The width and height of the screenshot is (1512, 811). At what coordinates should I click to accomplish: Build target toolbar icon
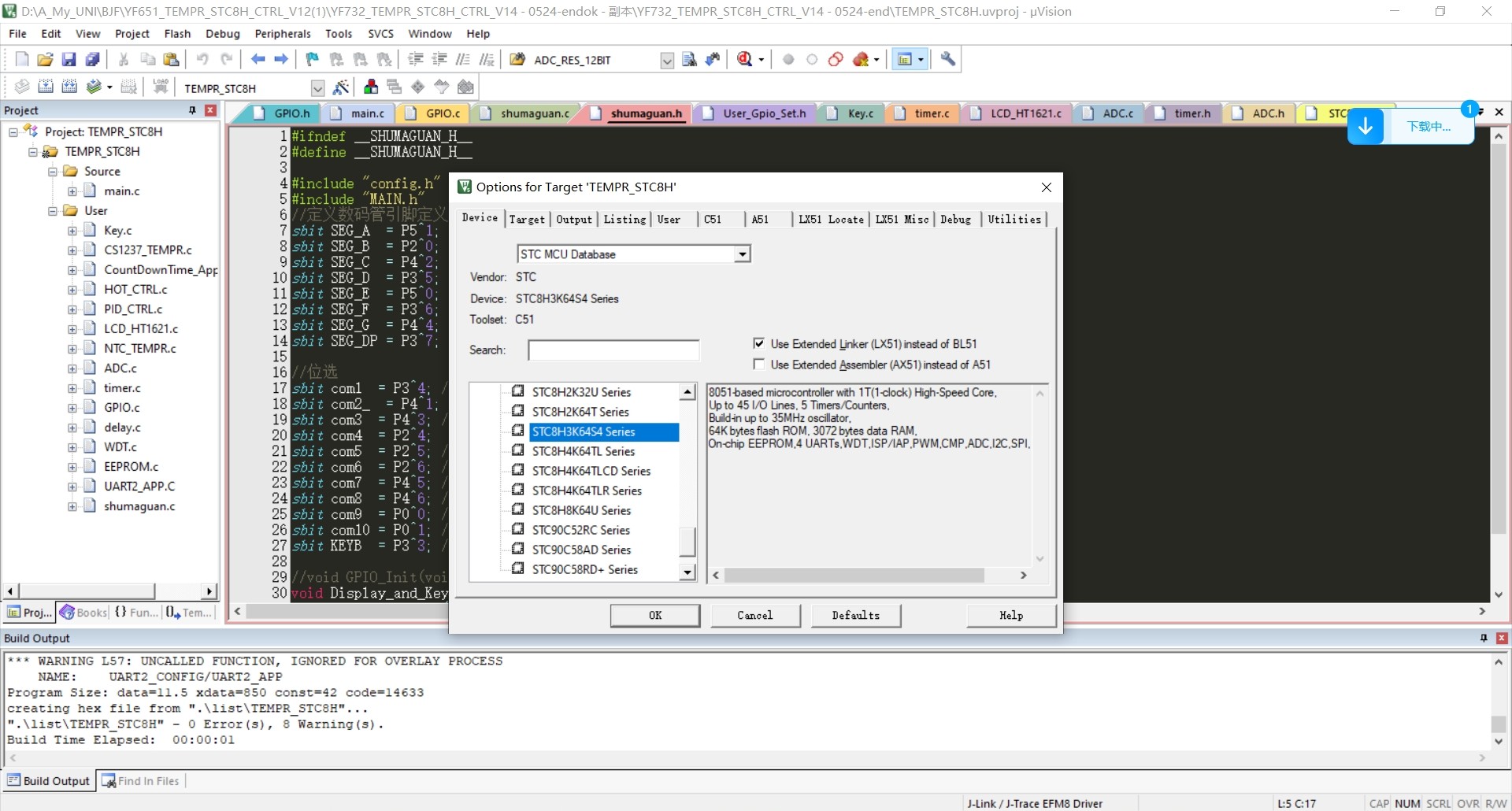pyautogui.click(x=46, y=87)
